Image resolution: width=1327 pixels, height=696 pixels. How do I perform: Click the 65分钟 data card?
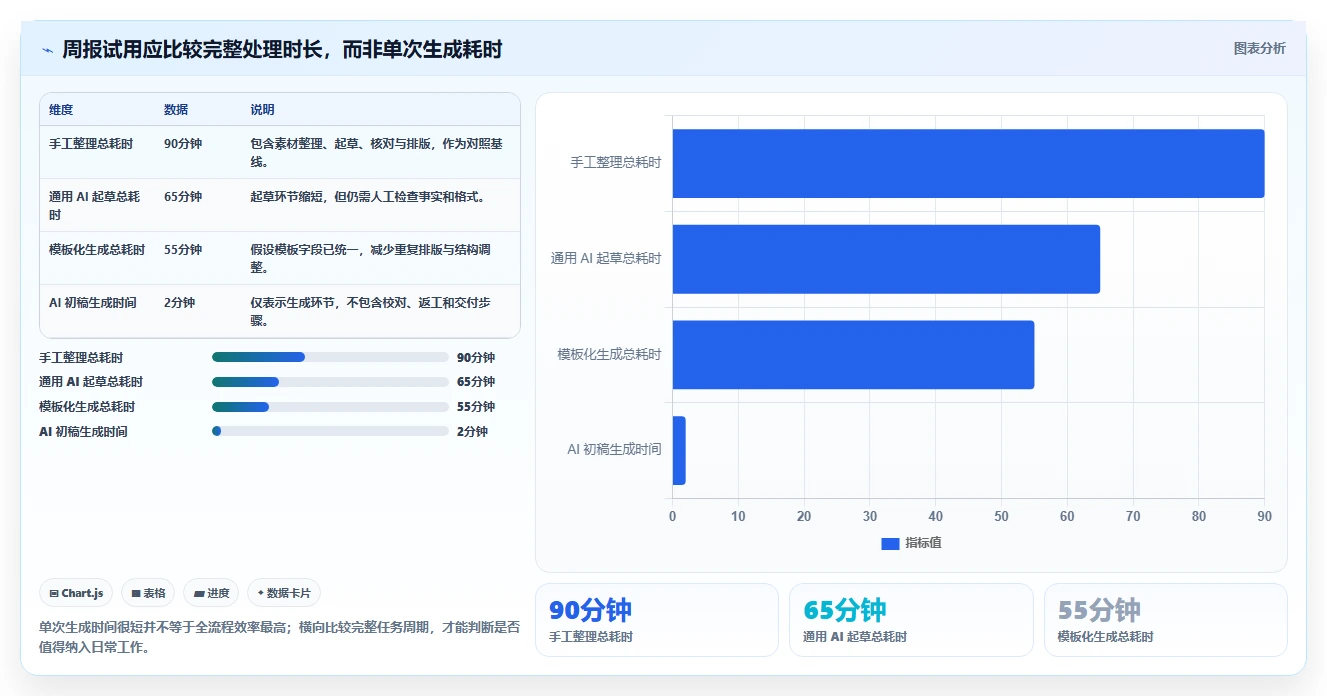[911, 620]
